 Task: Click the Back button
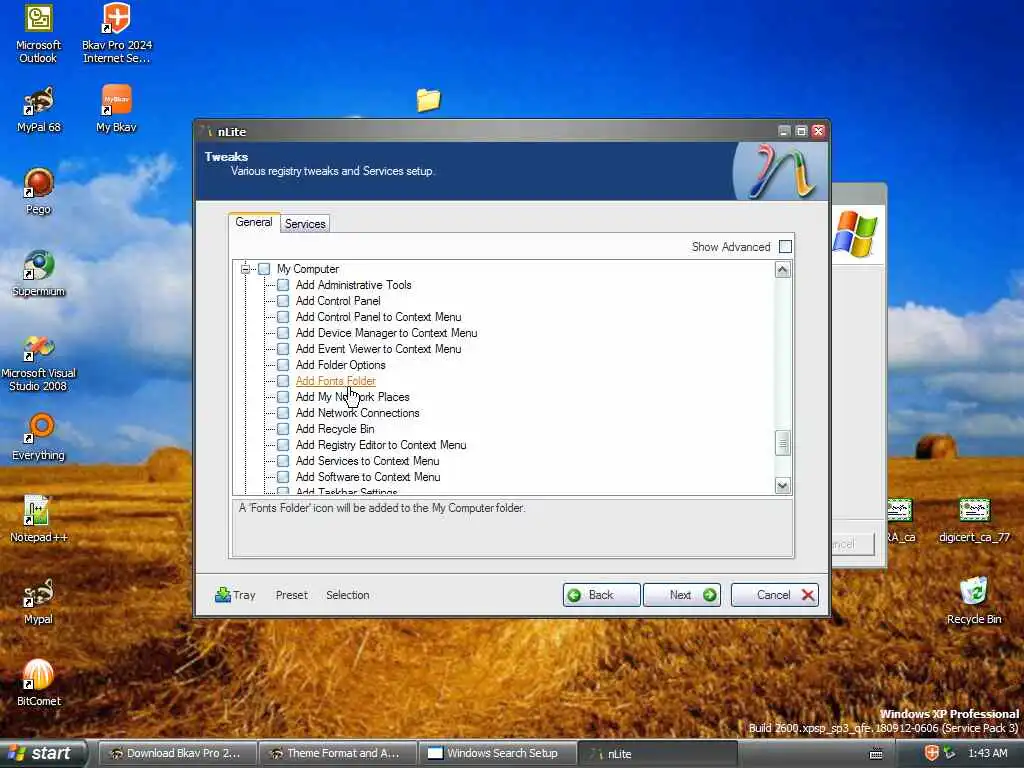point(601,595)
